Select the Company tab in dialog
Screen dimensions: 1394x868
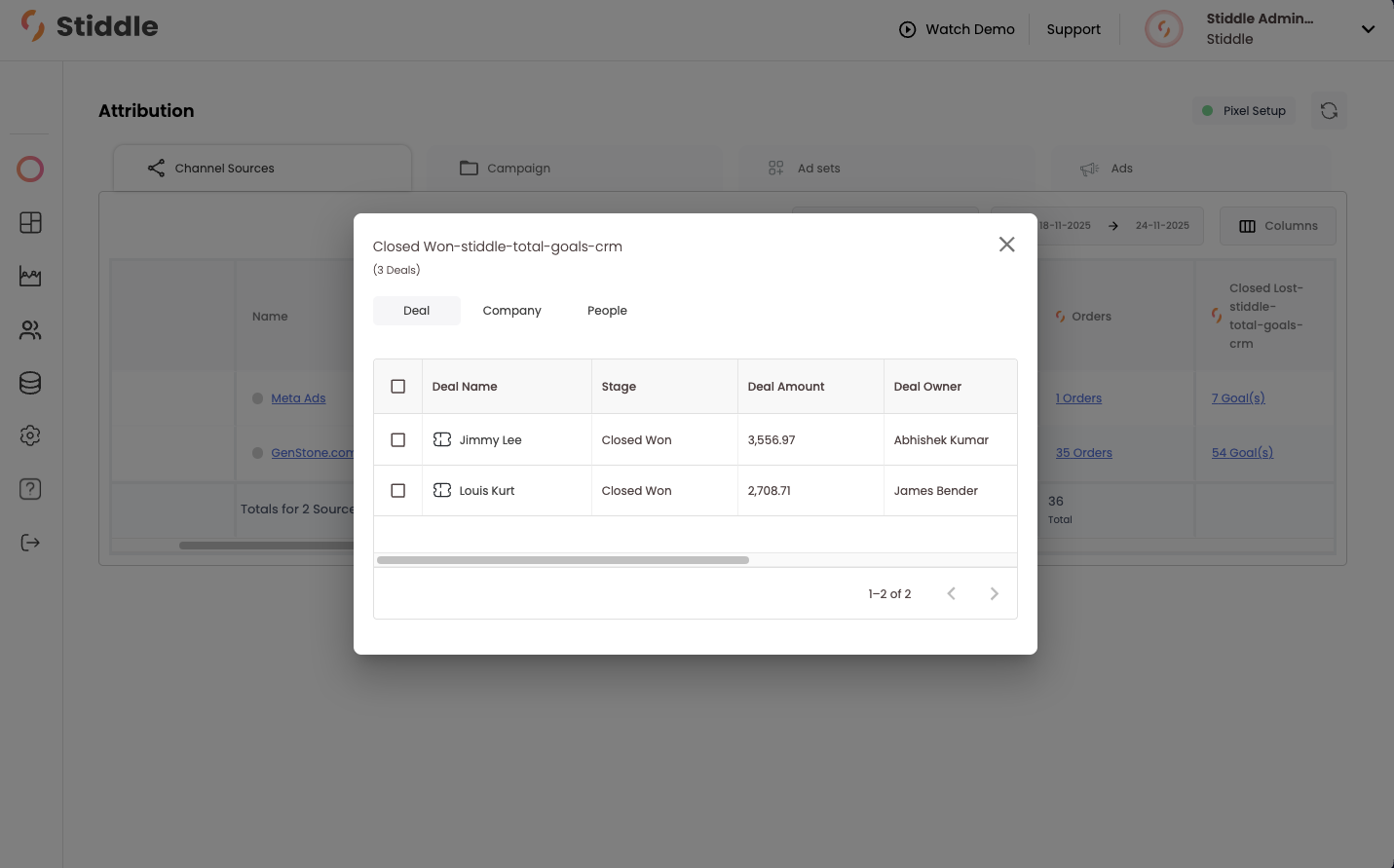tap(511, 311)
